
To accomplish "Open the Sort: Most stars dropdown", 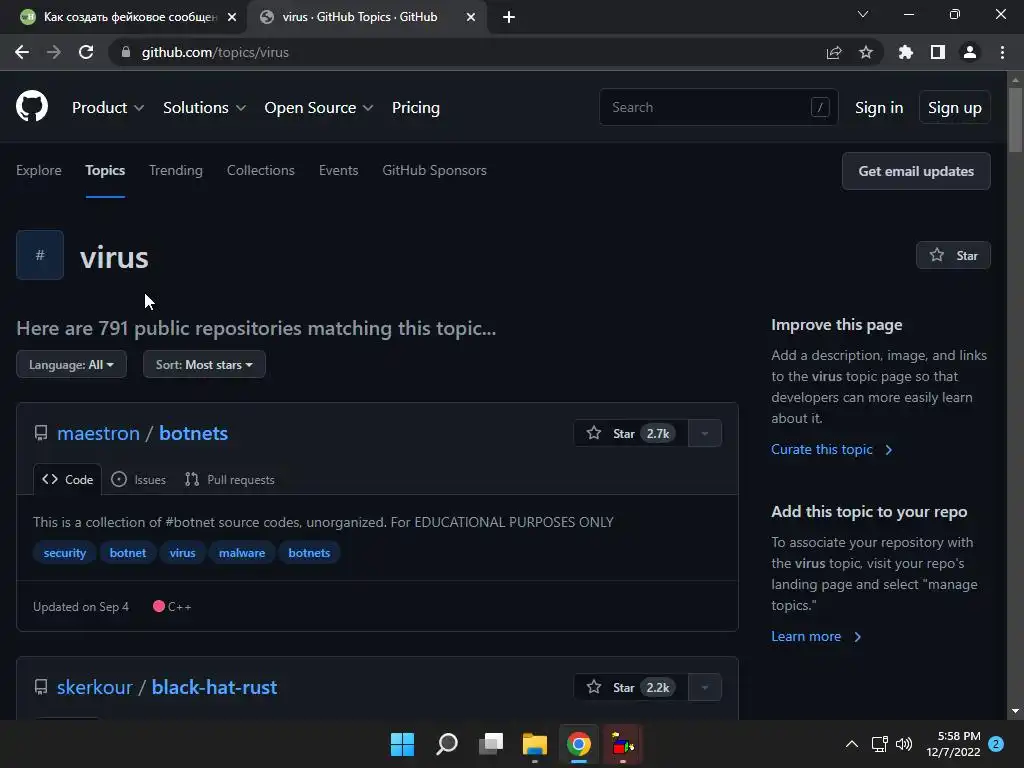I will click(204, 364).
